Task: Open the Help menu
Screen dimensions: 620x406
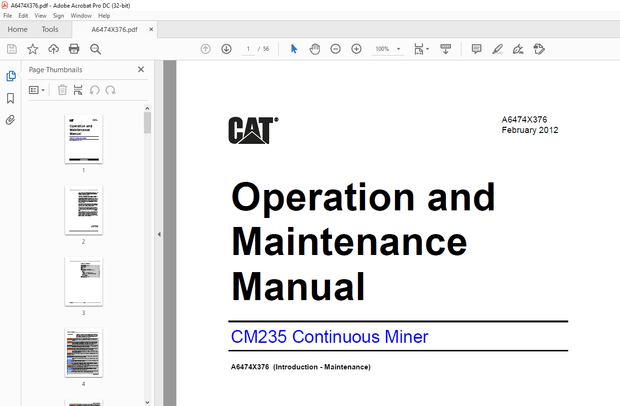Action: (104, 16)
